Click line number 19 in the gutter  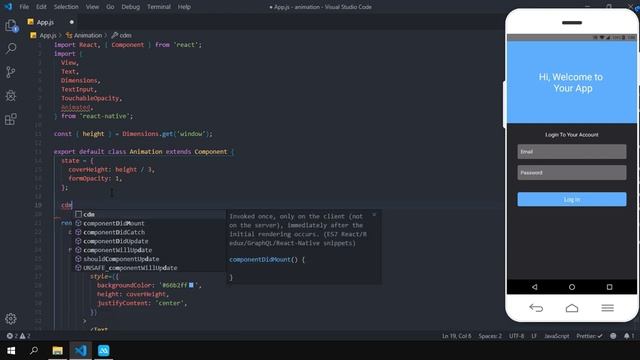[38, 205]
